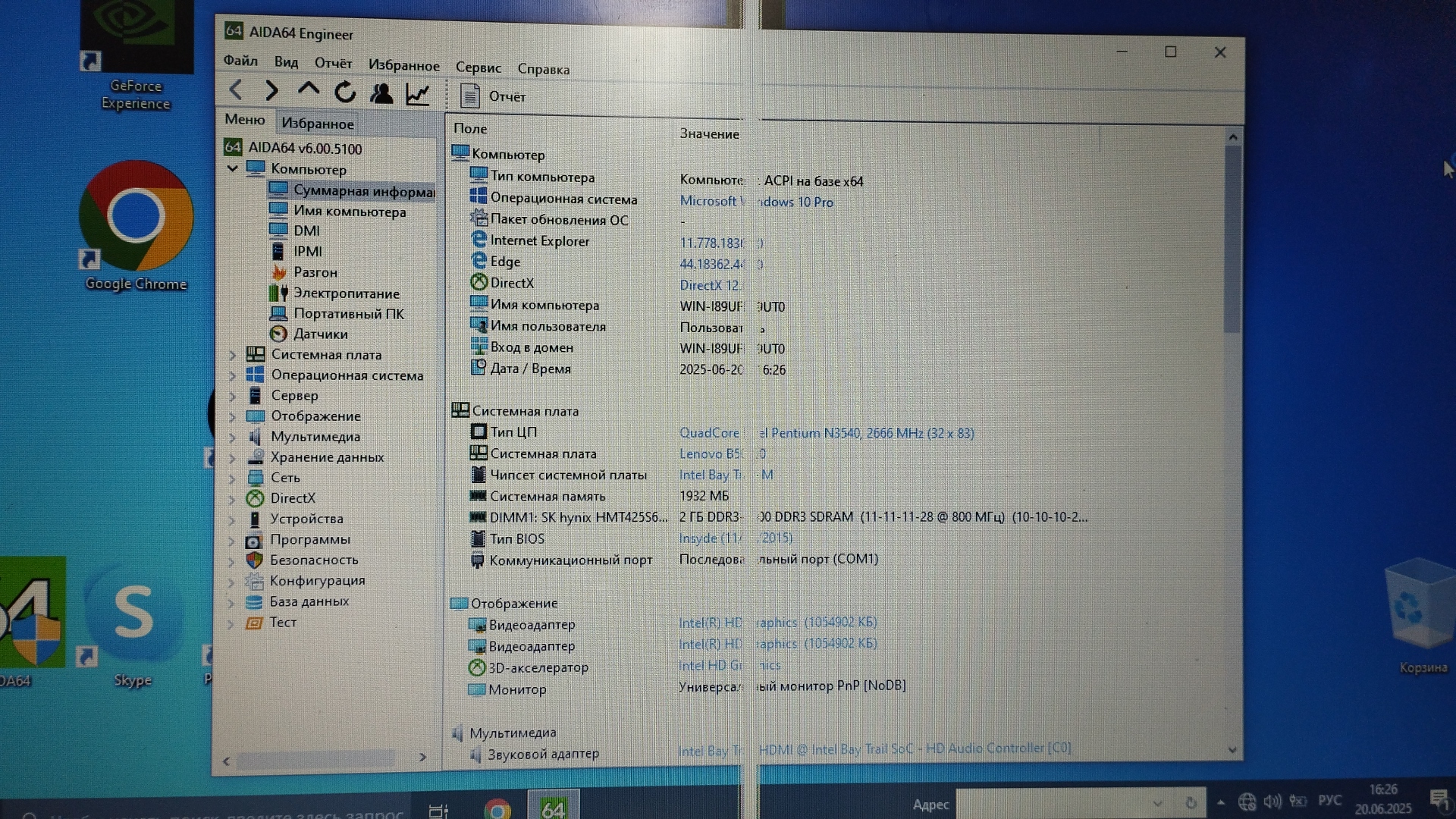Collapse the Компьютер tree node
The image size is (1456, 819).
click(233, 168)
